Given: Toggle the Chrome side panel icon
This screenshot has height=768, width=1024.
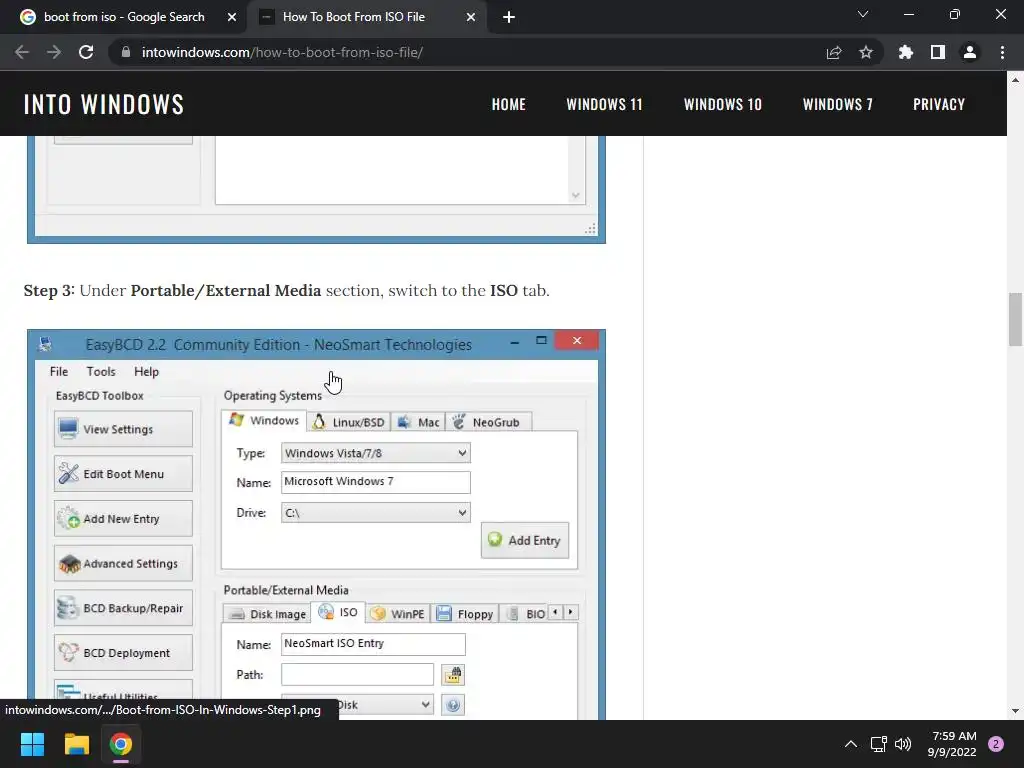Looking at the screenshot, I should (938, 52).
